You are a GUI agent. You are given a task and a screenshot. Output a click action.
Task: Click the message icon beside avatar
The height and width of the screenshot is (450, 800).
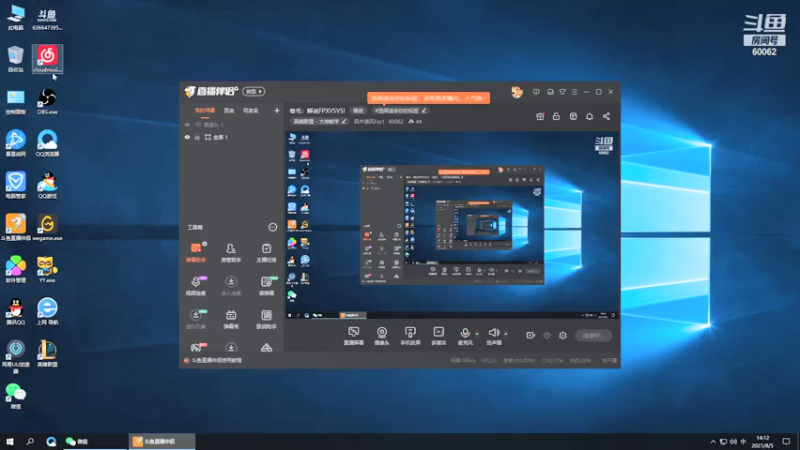pos(536,92)
